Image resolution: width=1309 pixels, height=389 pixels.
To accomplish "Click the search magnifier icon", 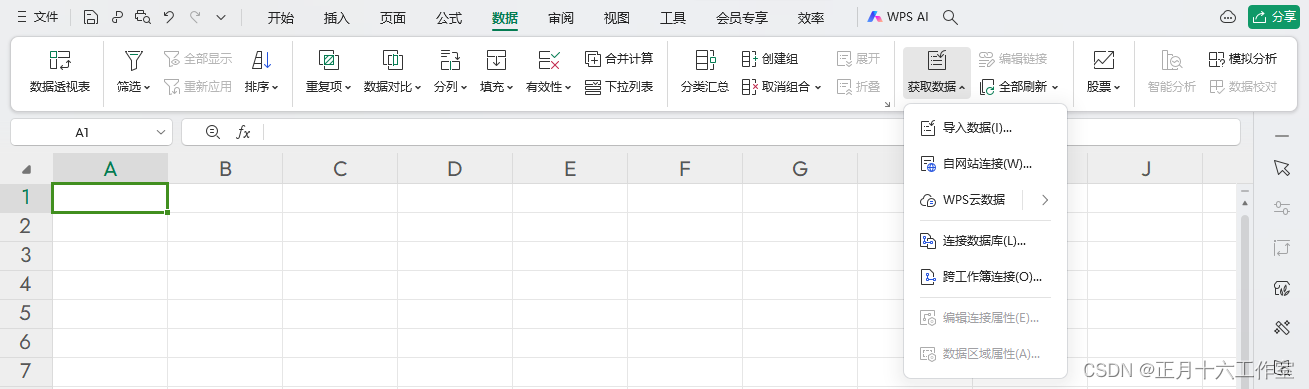I will 951,17.
